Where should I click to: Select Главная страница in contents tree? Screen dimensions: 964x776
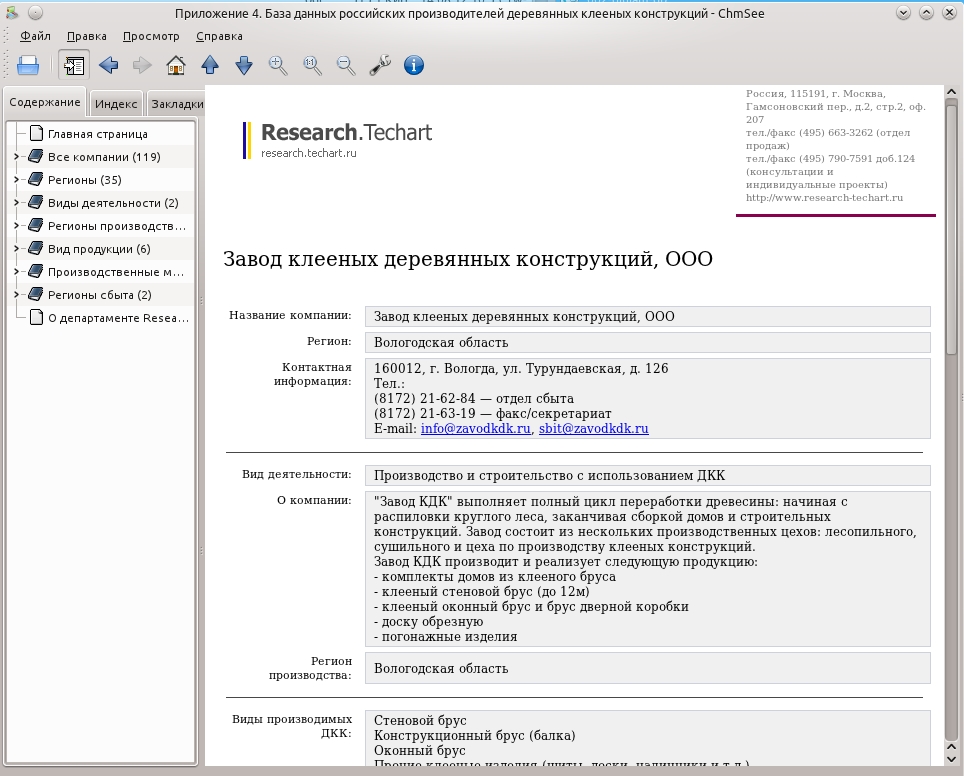[98, 134]
